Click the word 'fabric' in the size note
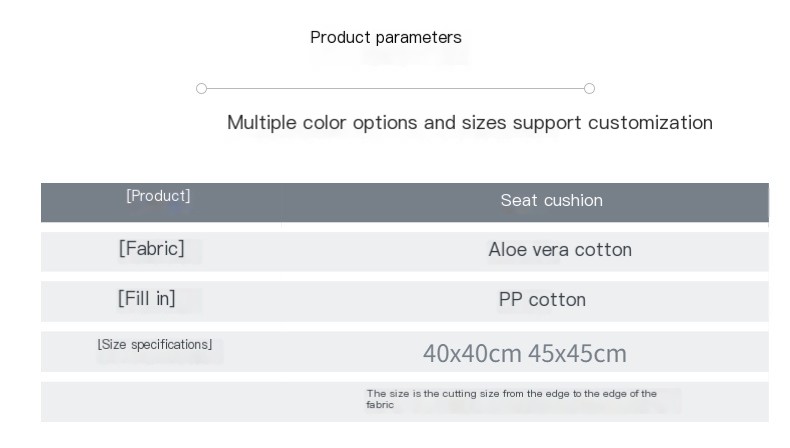Image resolution: width=790 pixels, height=448 pixels. (380, 405)
